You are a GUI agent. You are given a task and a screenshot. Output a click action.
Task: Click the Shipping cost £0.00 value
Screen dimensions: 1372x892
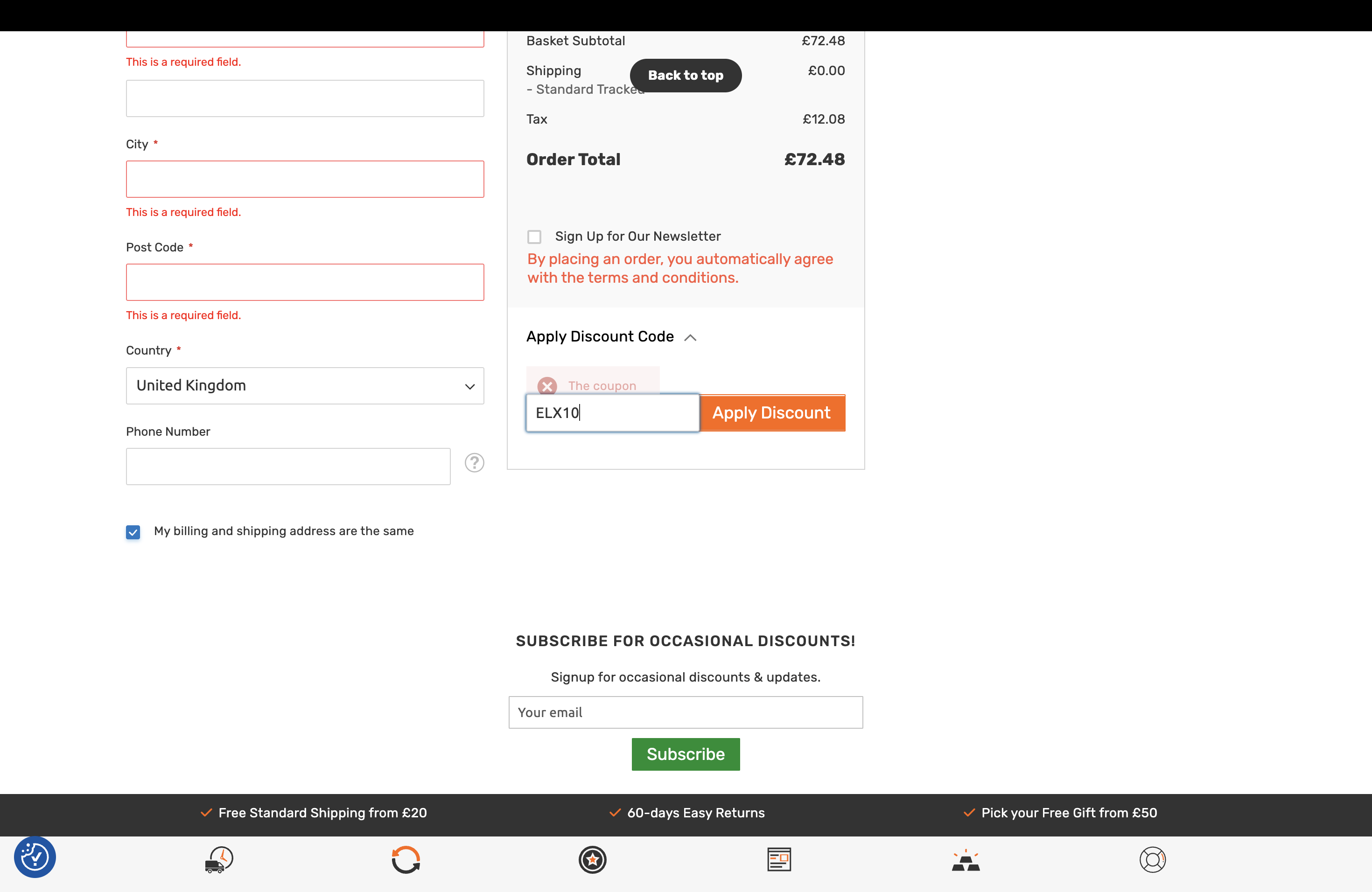(826, 70)
